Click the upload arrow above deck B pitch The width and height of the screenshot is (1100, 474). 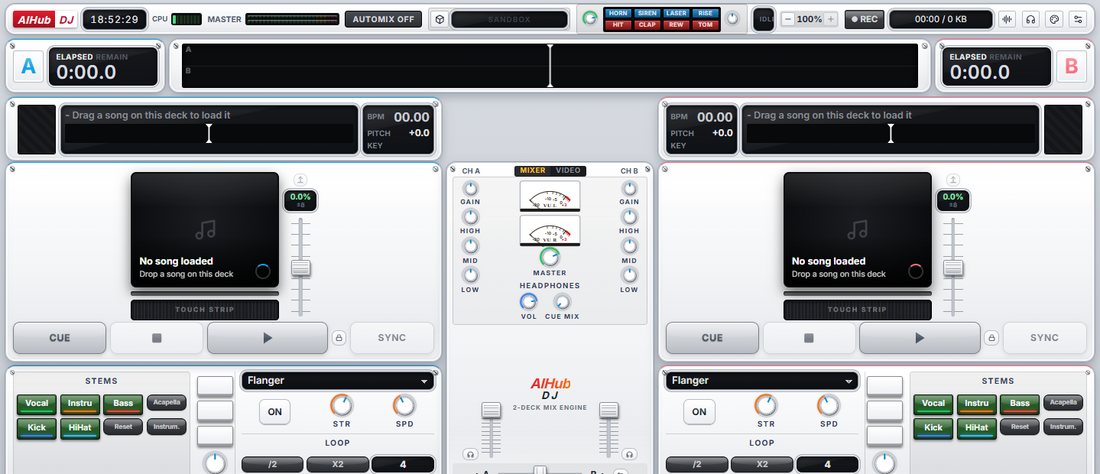[x=953, y=180]
